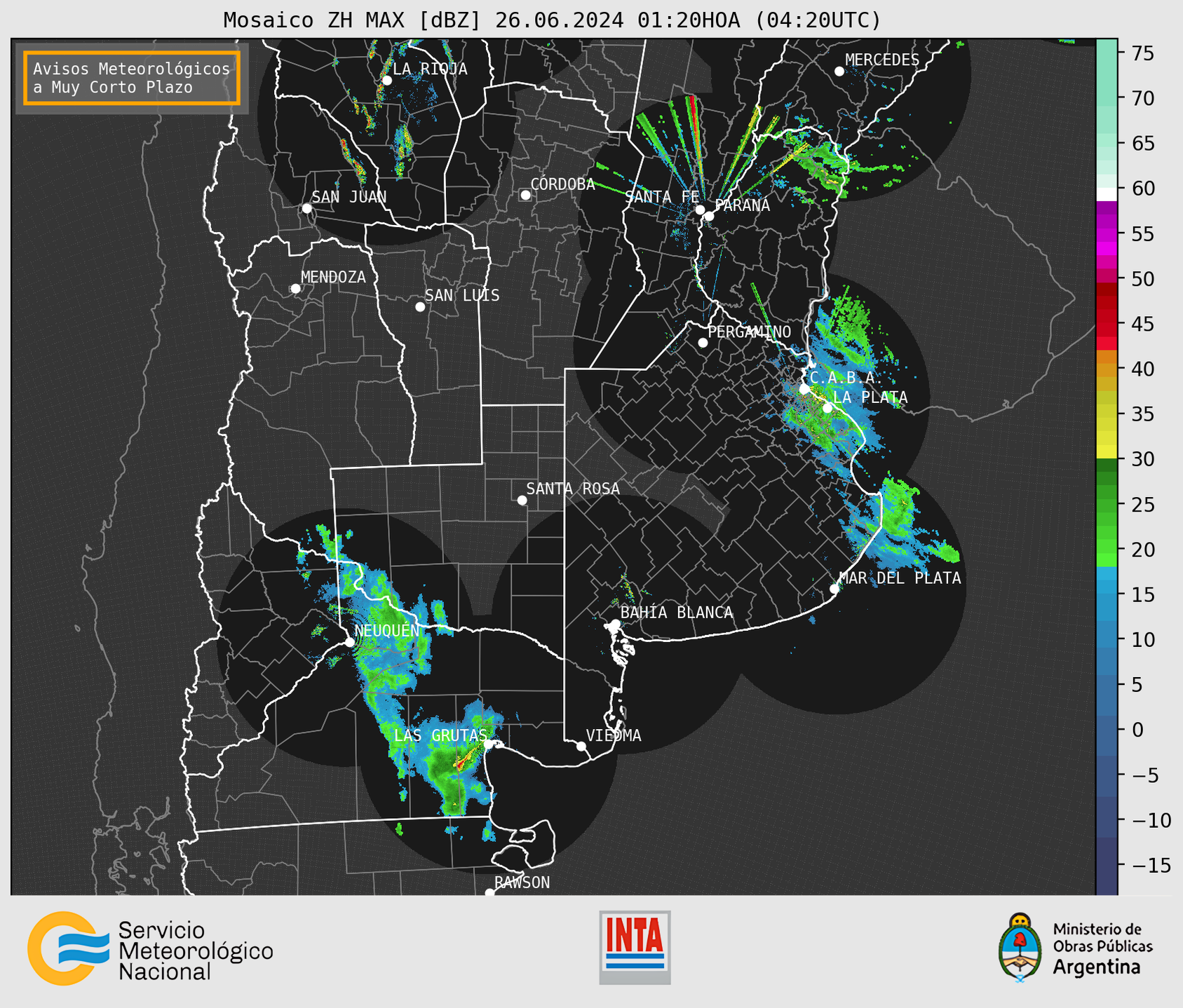Click the LAS GRUTAS label
The image size is (1183, 1008).
pos(440,735)
